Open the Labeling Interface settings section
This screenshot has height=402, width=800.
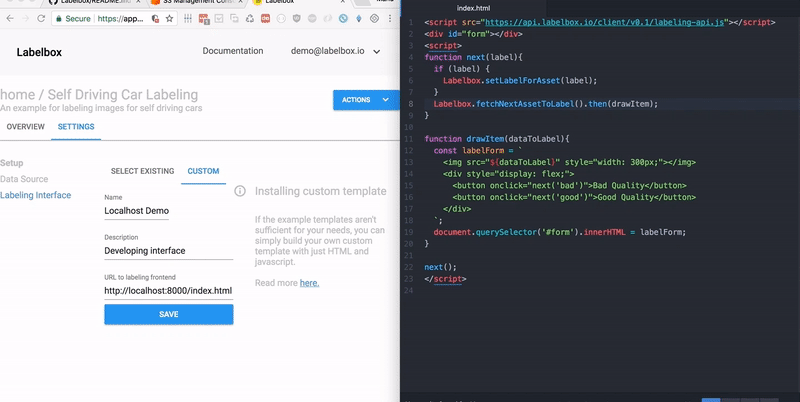coord(36,195)
